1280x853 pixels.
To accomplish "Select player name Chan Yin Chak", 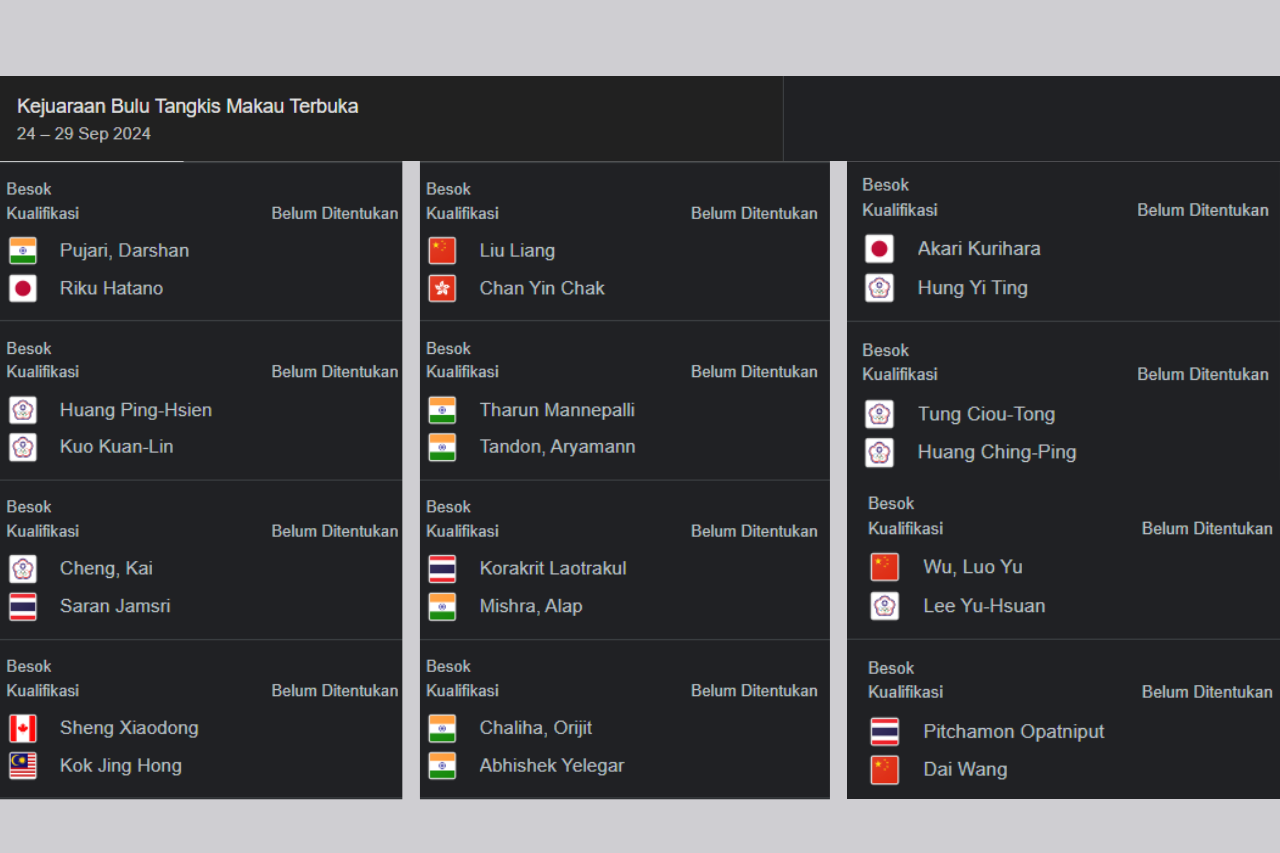I will (x=542, y=288).
